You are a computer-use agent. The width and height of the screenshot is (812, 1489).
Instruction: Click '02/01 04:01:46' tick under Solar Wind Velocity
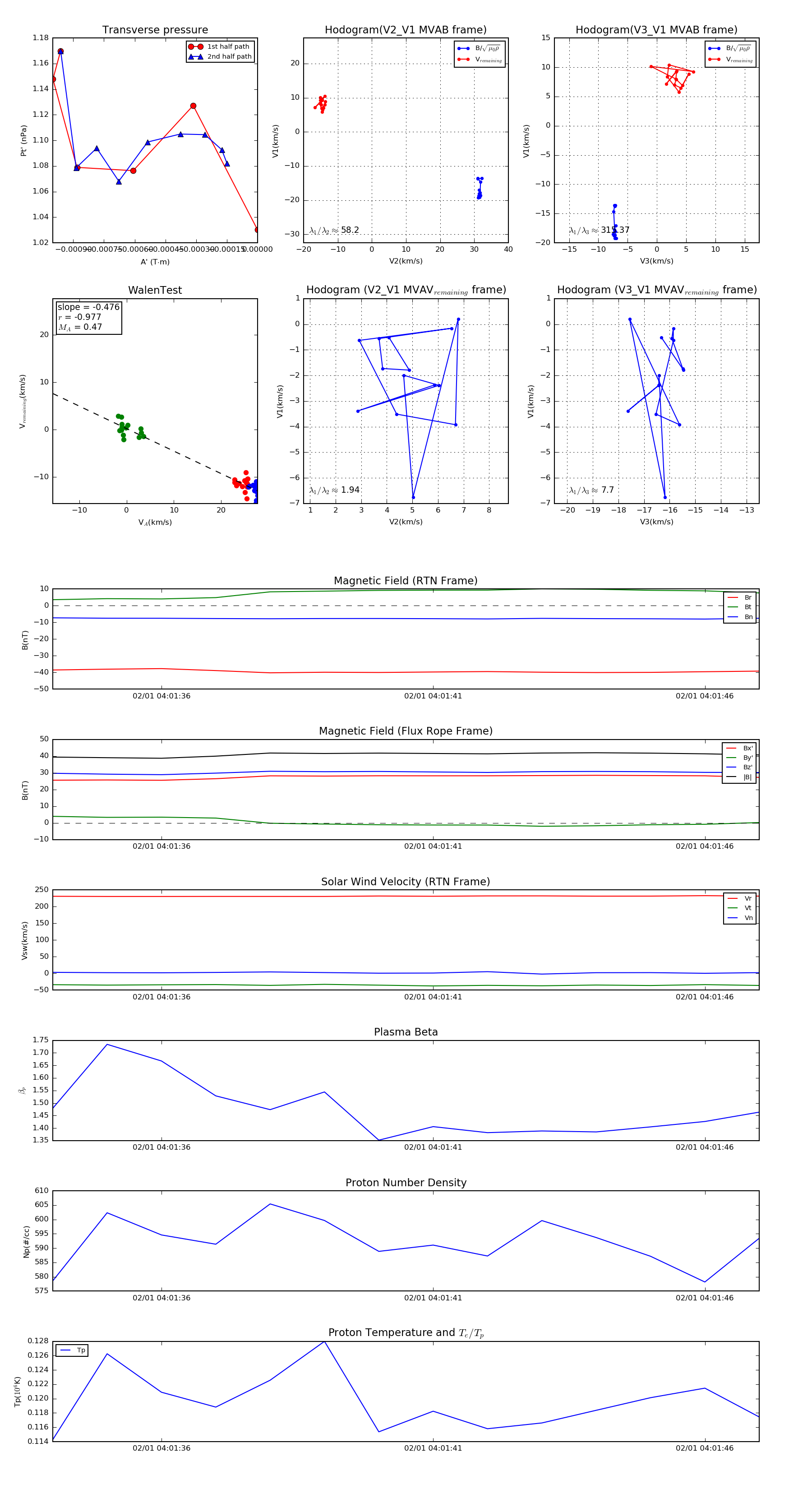coord(705,997)
